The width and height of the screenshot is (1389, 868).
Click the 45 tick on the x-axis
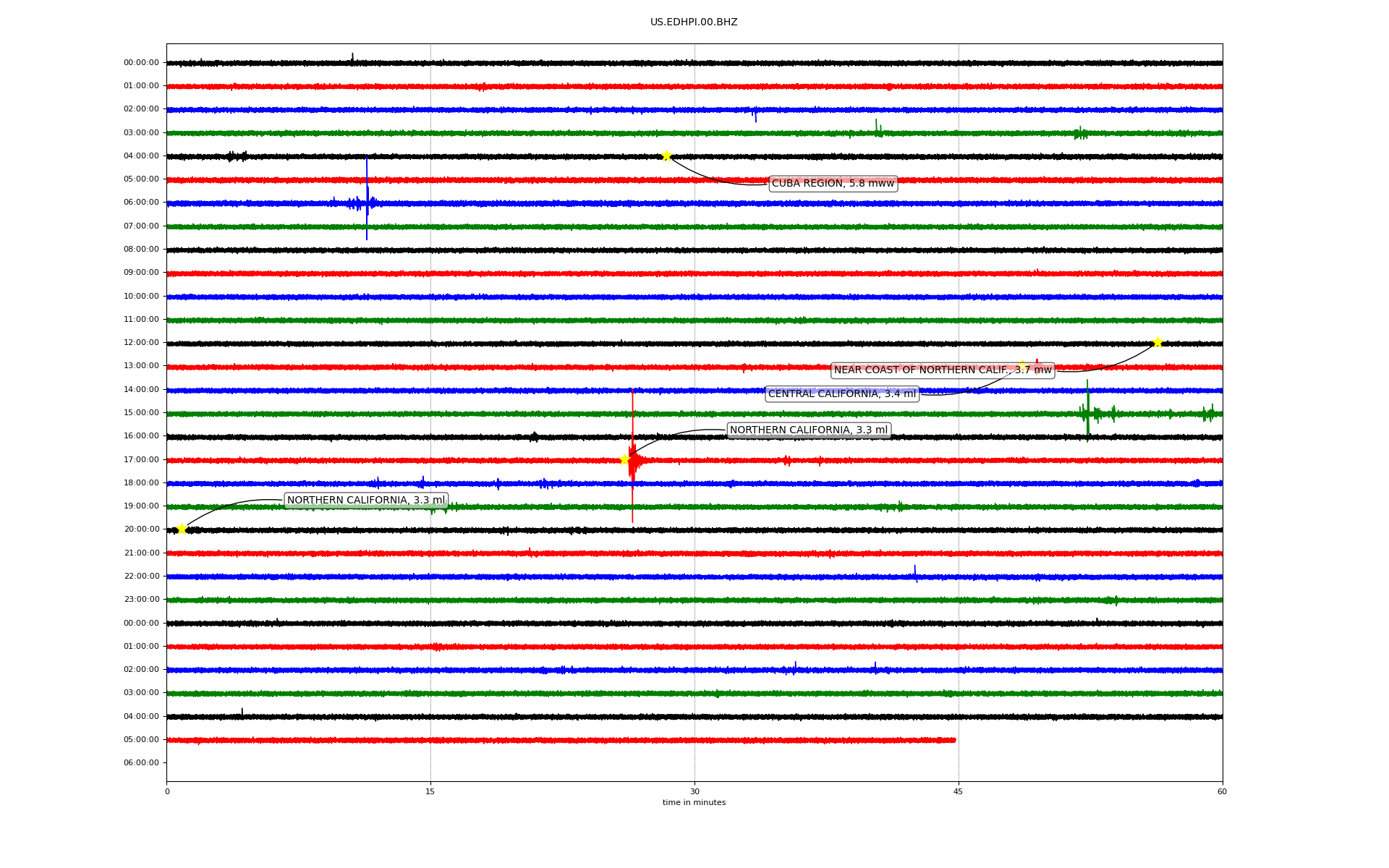click(958, 791)
